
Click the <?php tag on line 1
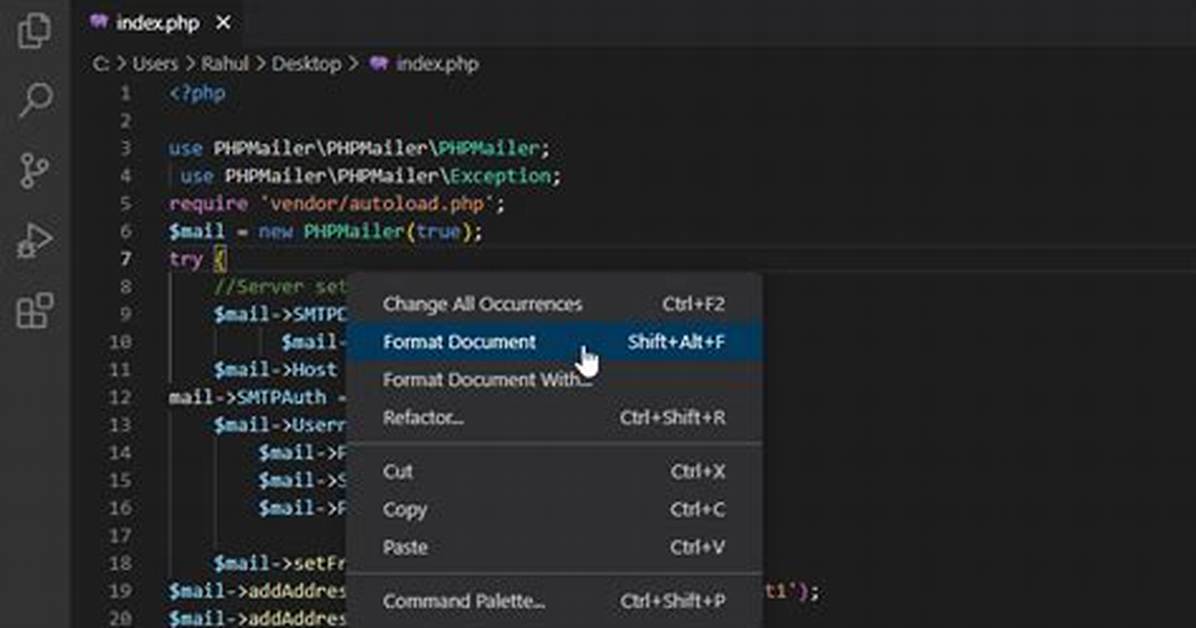pos(197,94)
